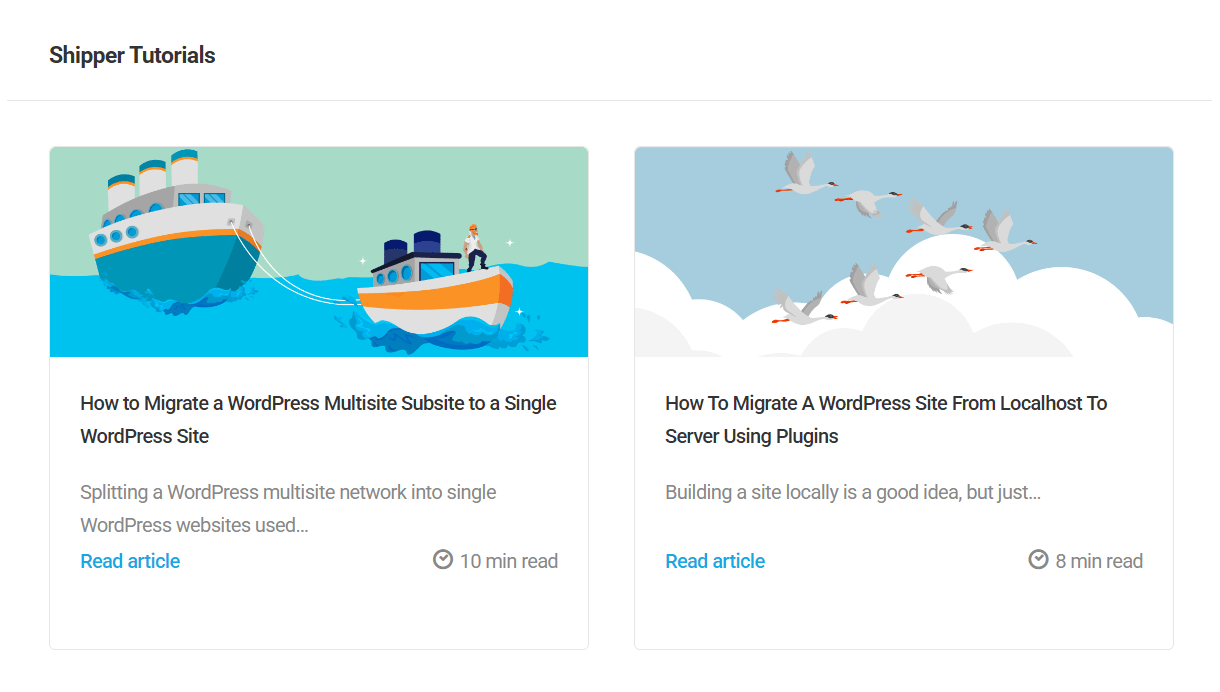Click the tugboat illustration thumbnail
Screen dimensions: 1220x692
[318, 252]
